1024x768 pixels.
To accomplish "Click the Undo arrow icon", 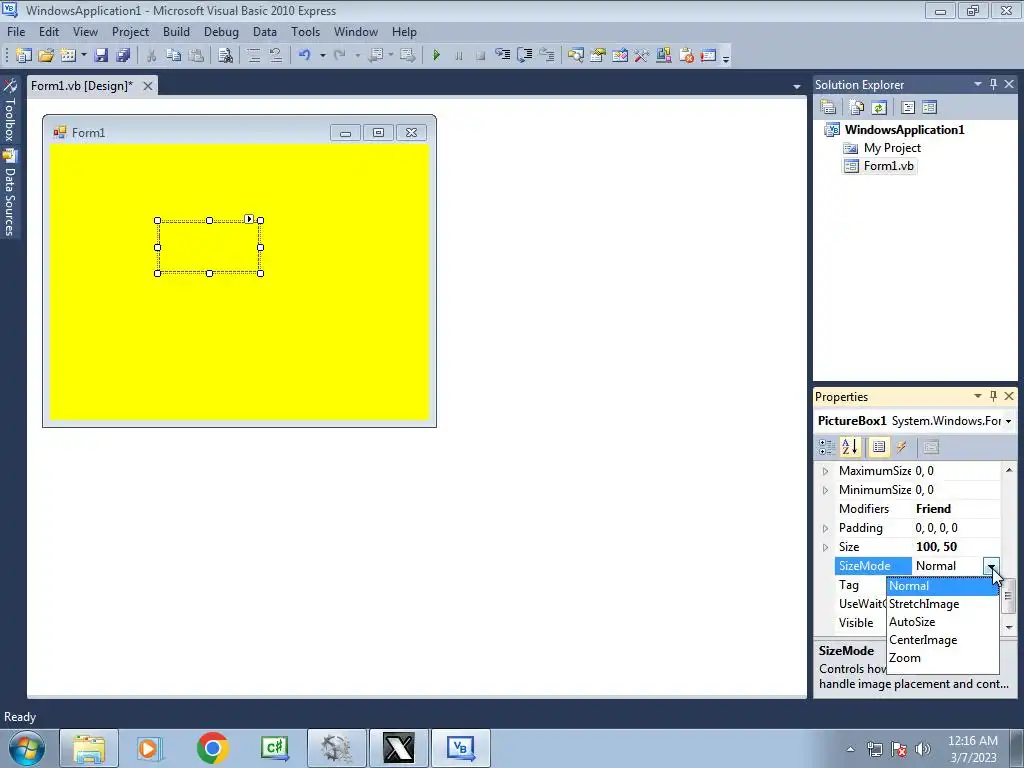I will [304, 56].
